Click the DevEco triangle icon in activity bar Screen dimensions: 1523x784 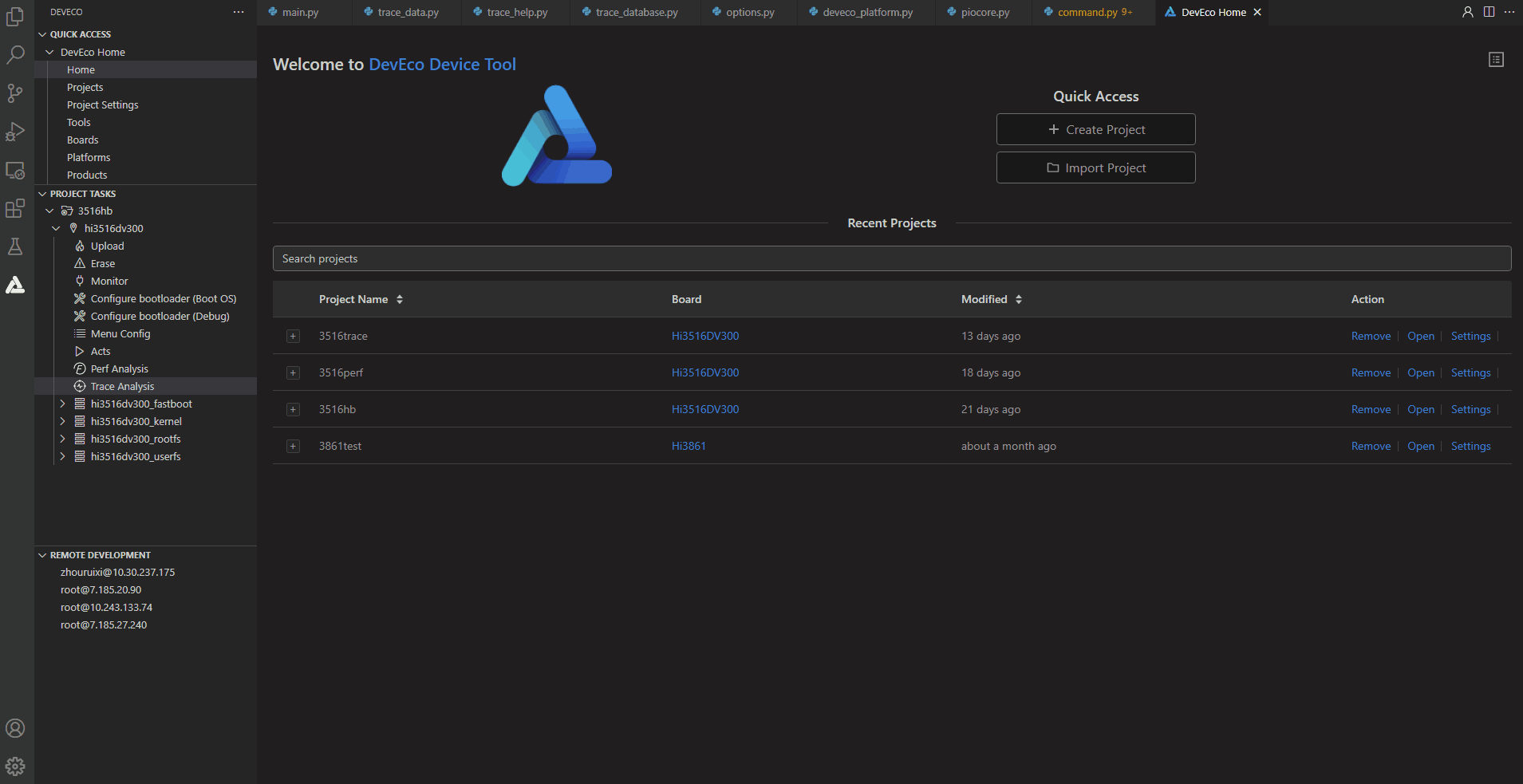point(15,285)
